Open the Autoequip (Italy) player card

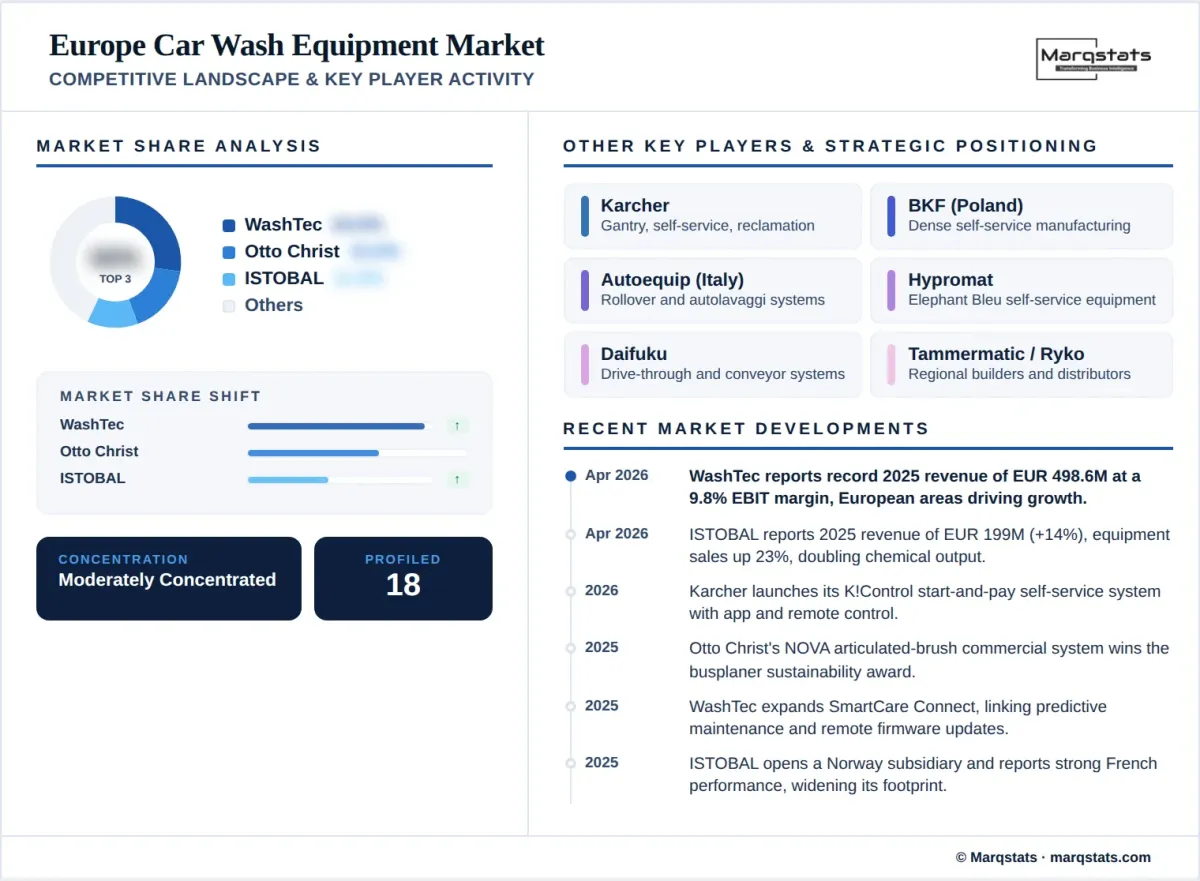[713, 290]
